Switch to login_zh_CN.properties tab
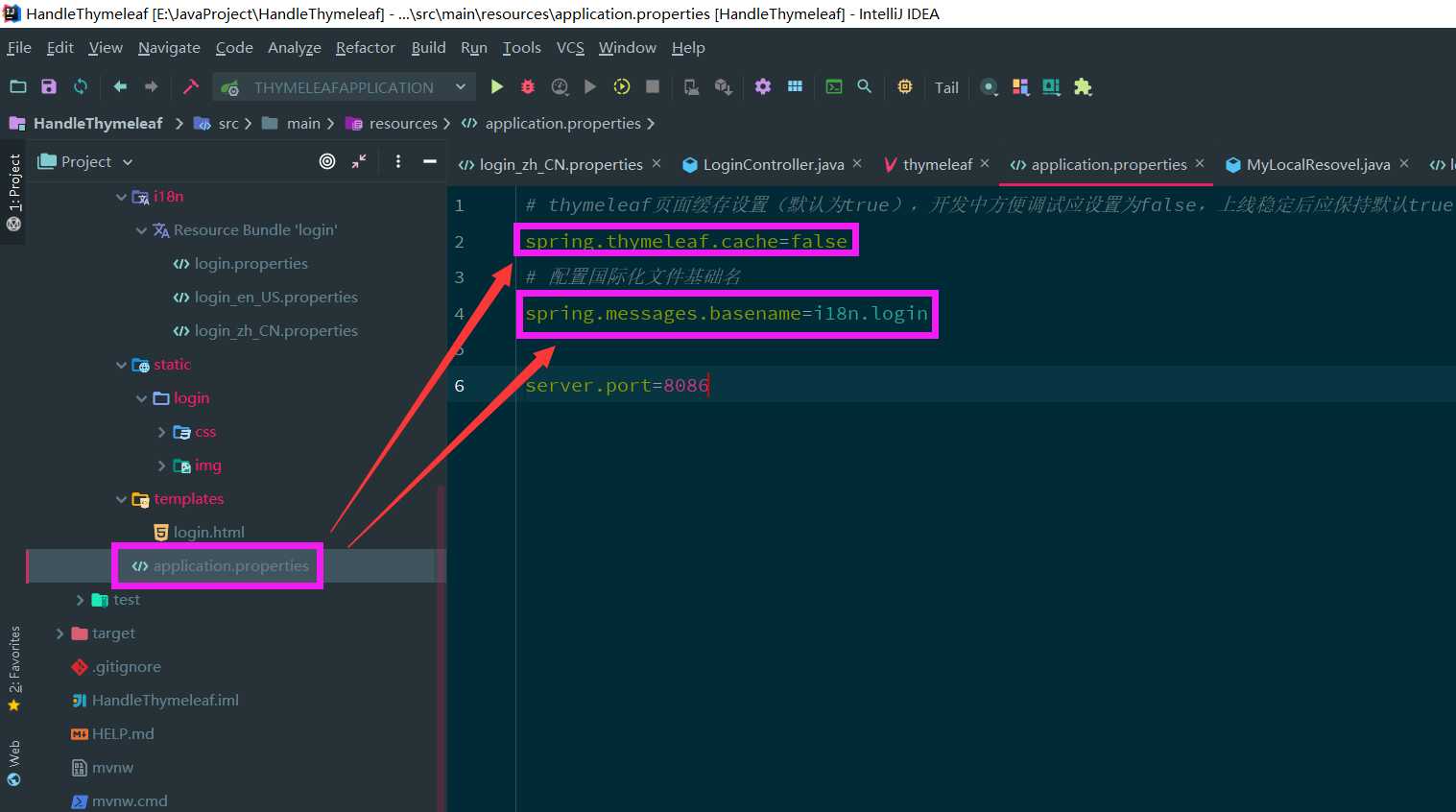This screenshot has height=812, width=1456. click(561, 164)
